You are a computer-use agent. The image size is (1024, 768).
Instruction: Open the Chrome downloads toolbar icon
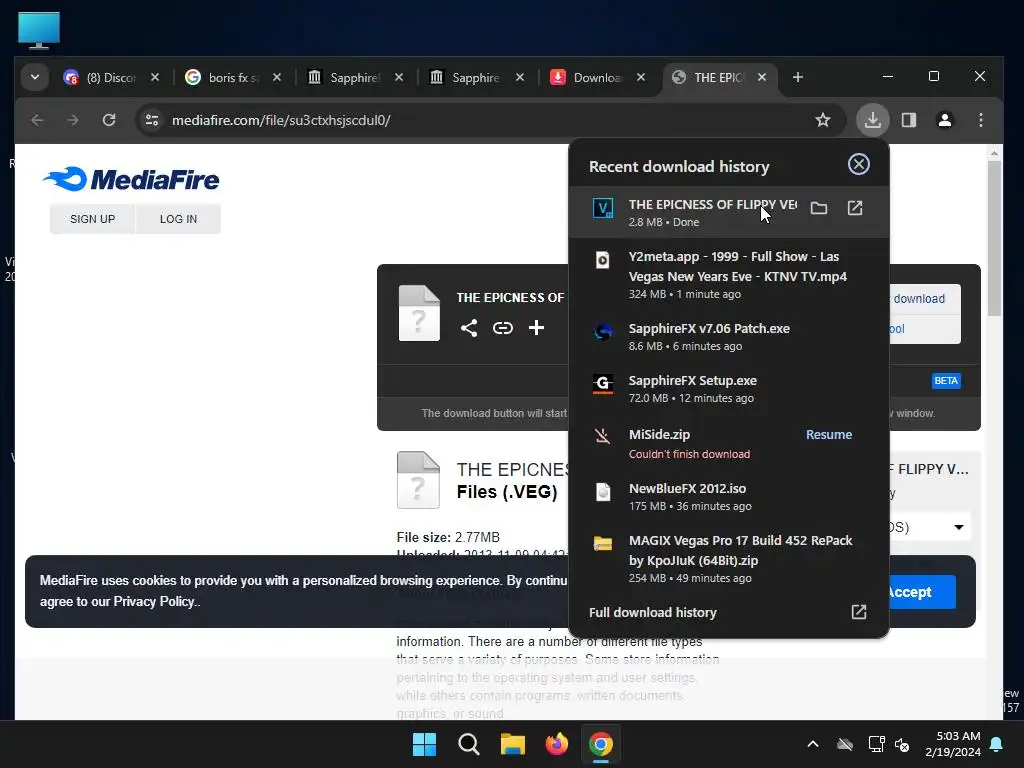point(872,120)
